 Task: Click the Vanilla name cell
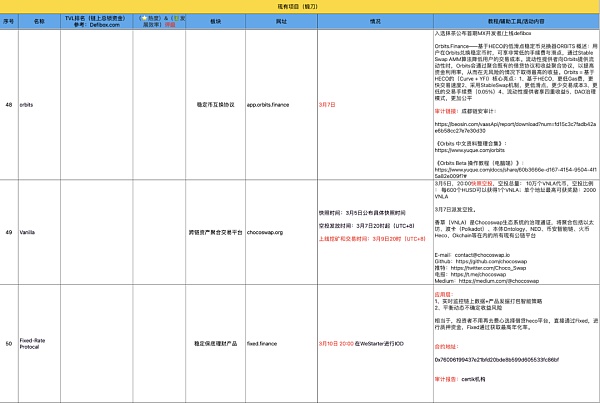click(40, 232)
